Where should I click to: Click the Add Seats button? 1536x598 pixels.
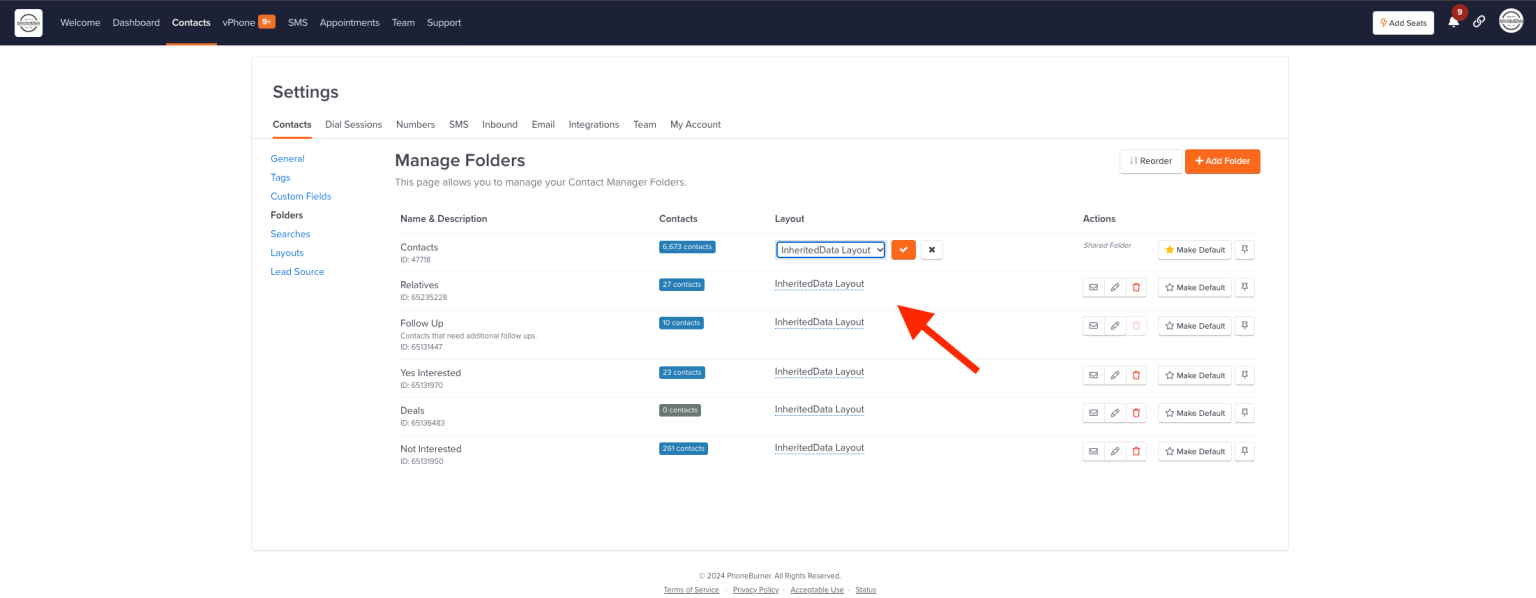point(1403,23)
